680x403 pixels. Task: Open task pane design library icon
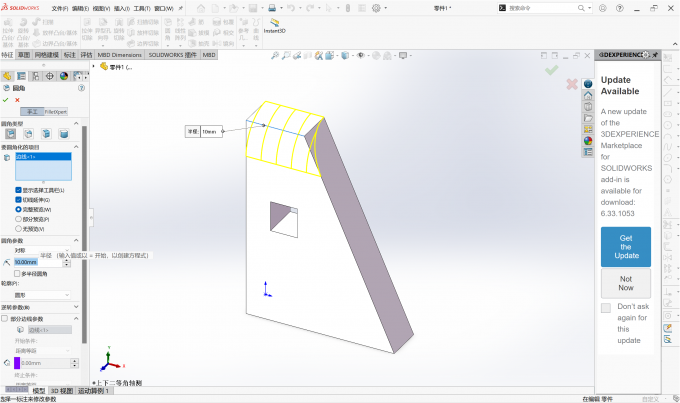tap(588, 106)
